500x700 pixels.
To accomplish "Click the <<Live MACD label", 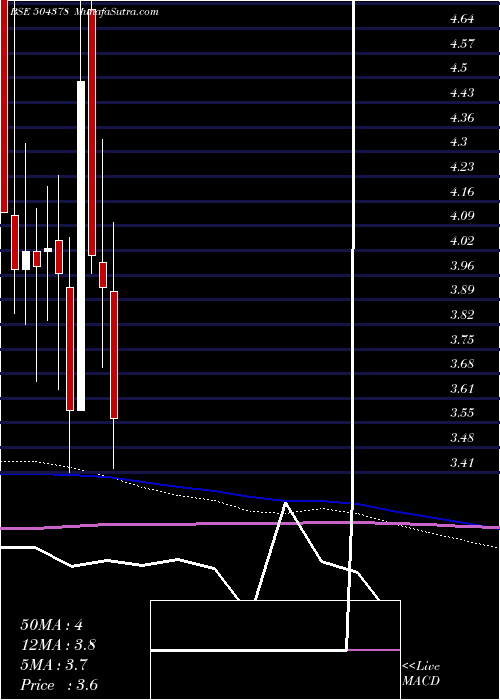I will coord(421,674).
